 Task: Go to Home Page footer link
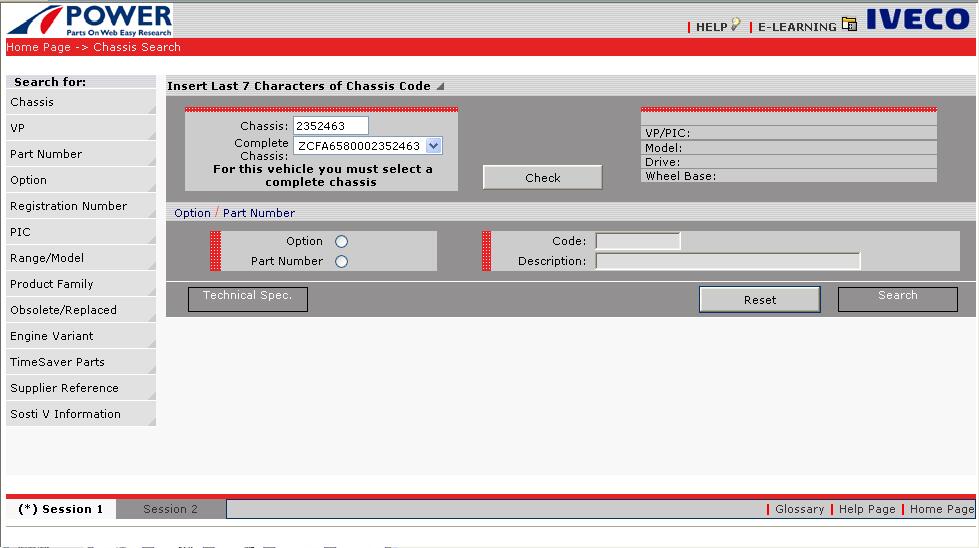[941, 509]
